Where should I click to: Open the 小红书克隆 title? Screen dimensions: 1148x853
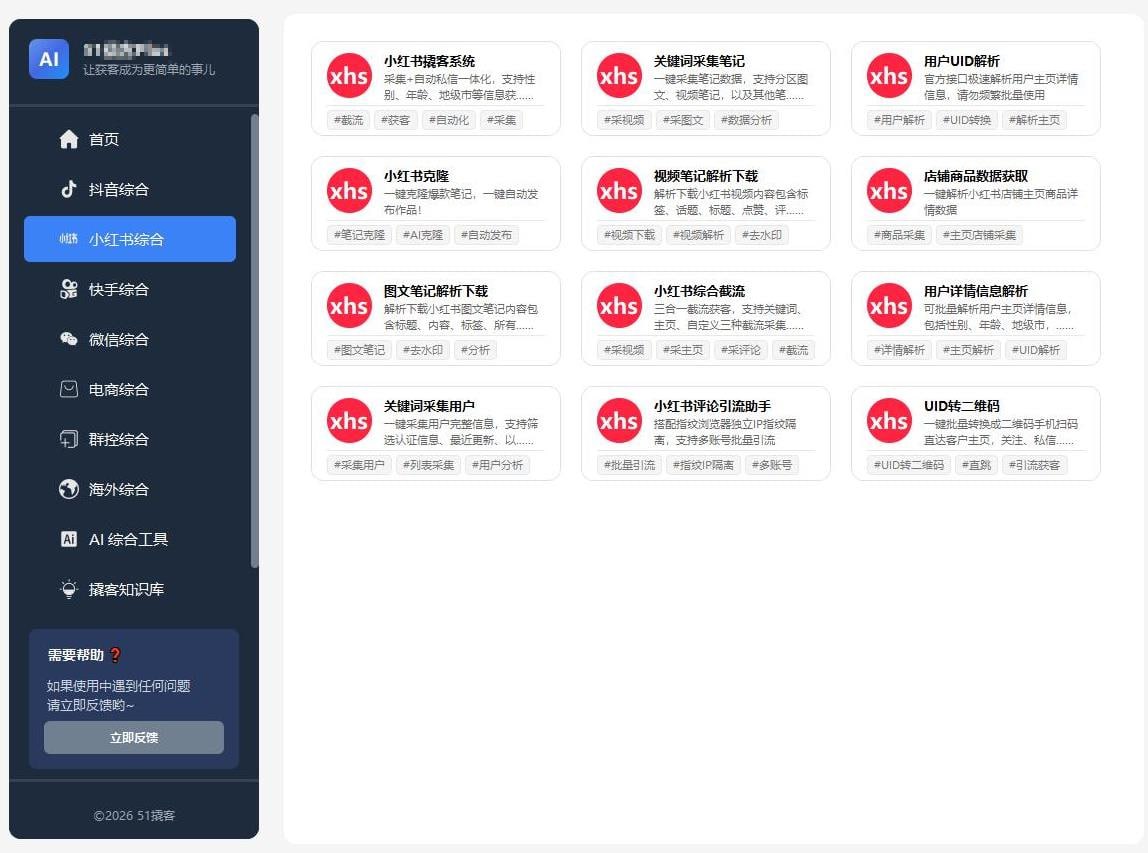click(x=417, y=176)
